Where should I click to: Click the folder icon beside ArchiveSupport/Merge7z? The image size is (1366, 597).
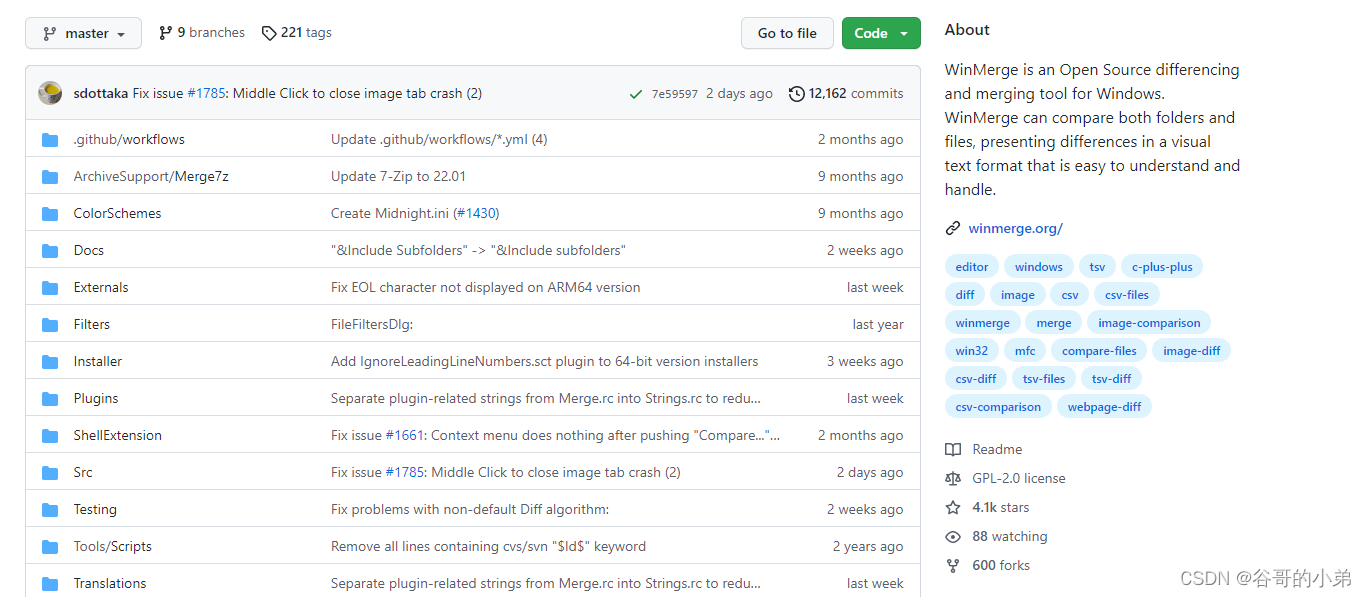tap(50, 177)
